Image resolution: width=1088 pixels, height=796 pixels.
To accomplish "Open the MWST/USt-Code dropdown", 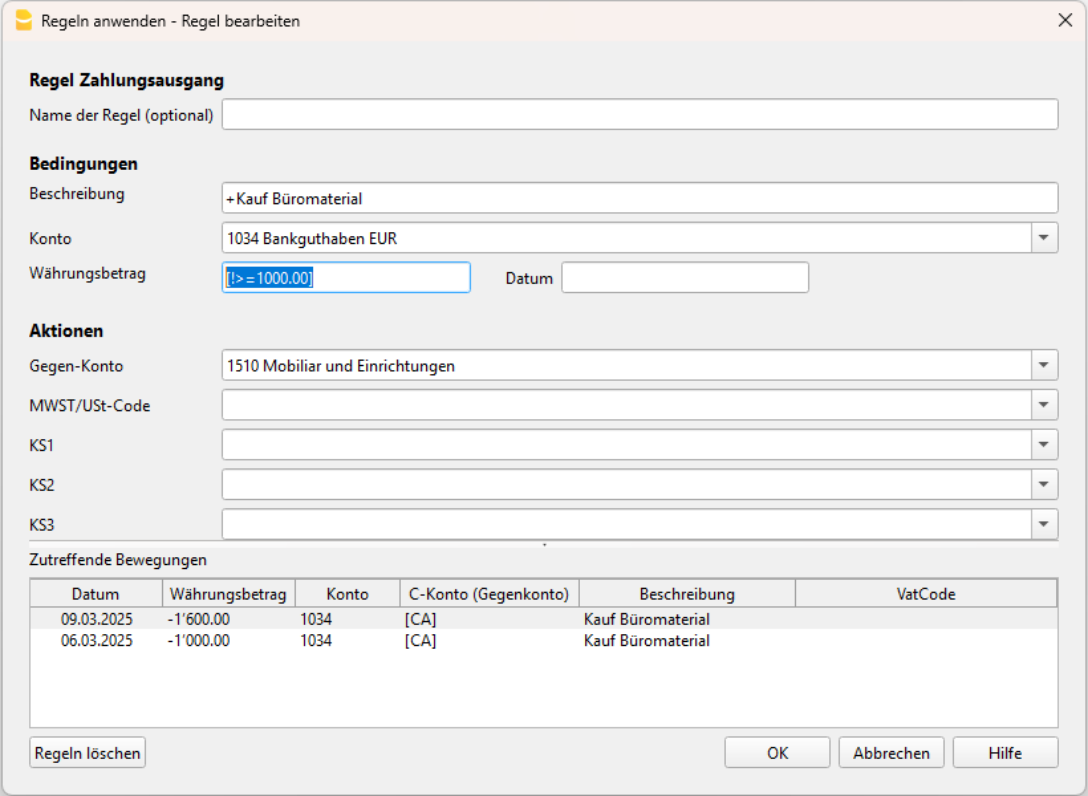I will pos(1044,405).
